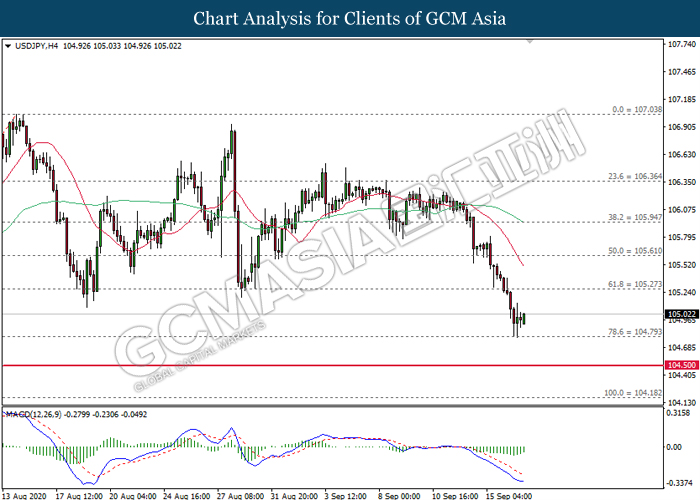The image size is (700, 500).
Task: Click the 105.520 price axis value
Action: click(682, 265)
